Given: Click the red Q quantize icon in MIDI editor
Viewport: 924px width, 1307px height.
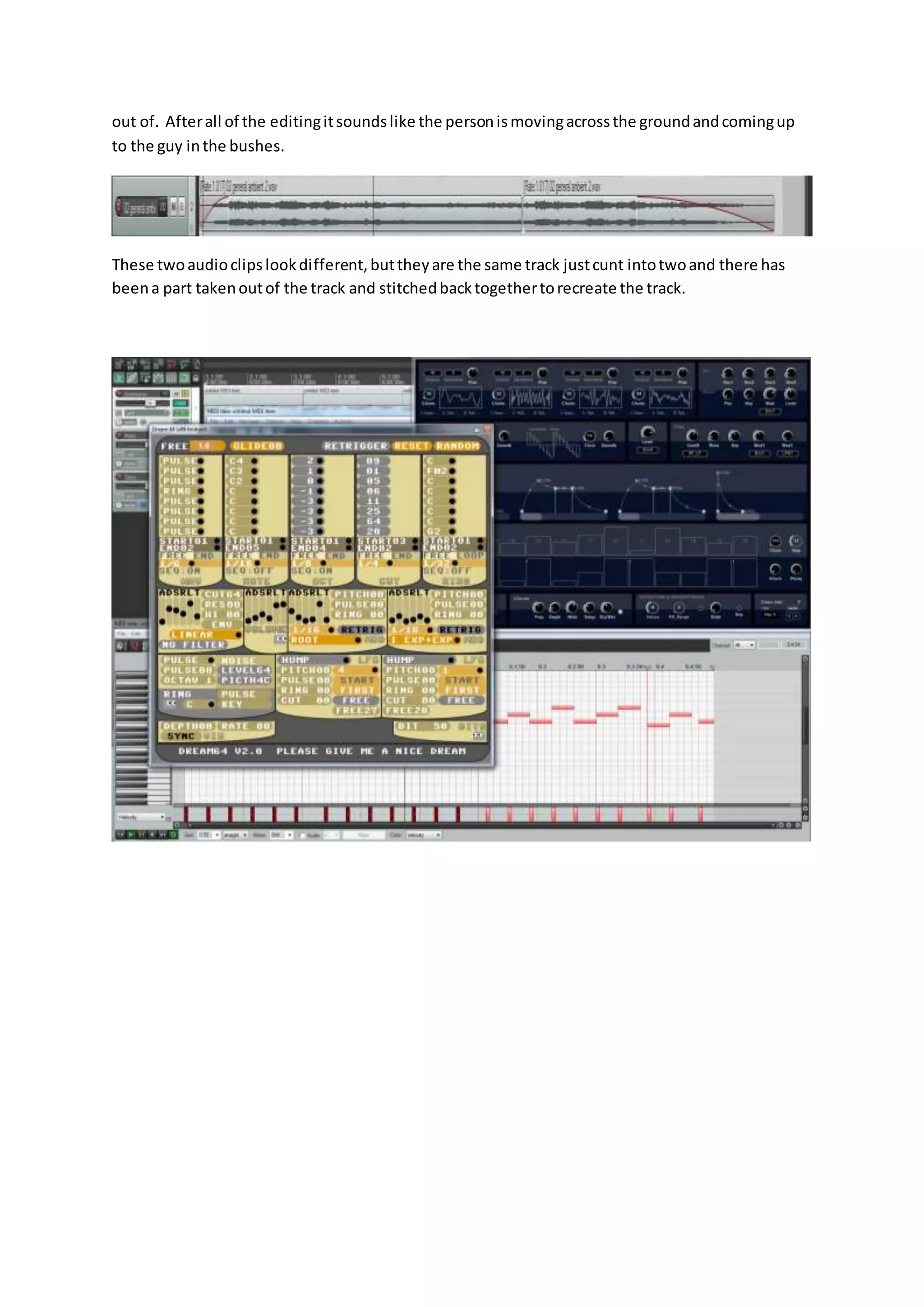Looking at the screenshot, I should click(135, 645).
